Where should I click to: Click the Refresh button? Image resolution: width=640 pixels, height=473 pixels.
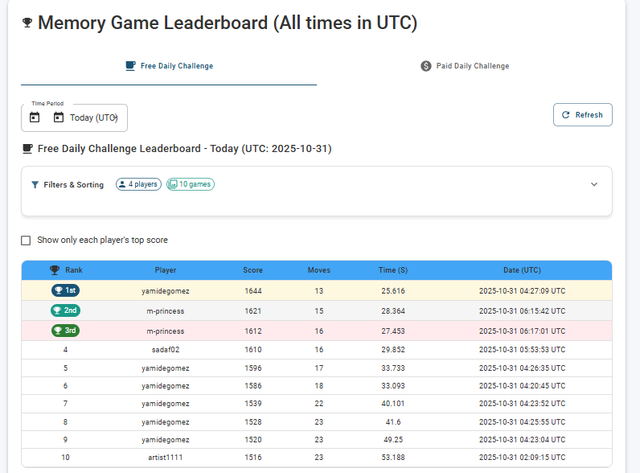coord(582,115)
